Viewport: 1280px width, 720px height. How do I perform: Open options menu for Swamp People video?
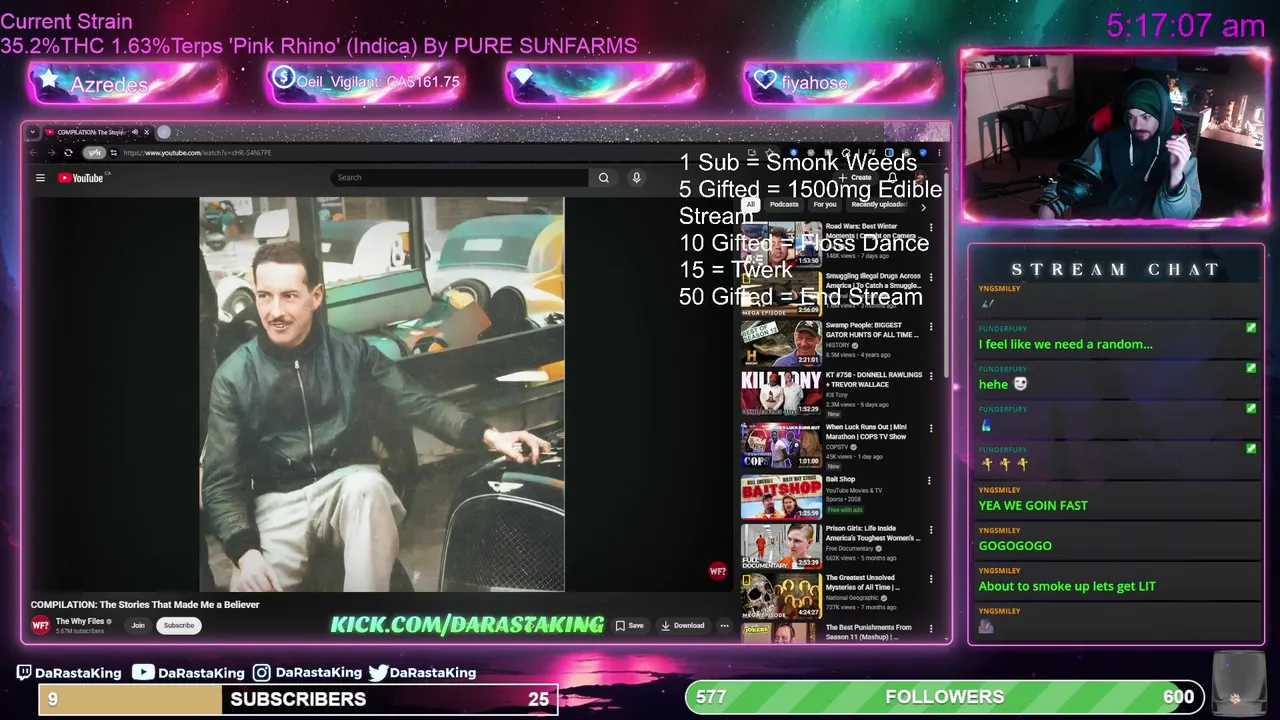pos(930,326)
